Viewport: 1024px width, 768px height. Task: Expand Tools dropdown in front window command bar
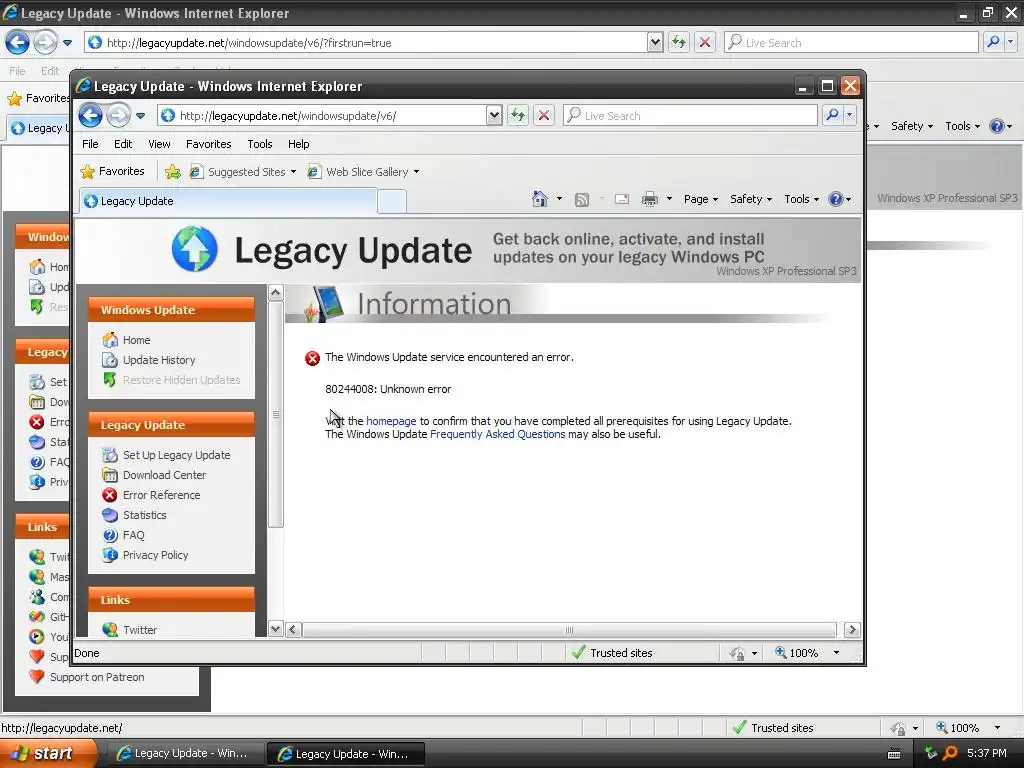pos(801,199)
